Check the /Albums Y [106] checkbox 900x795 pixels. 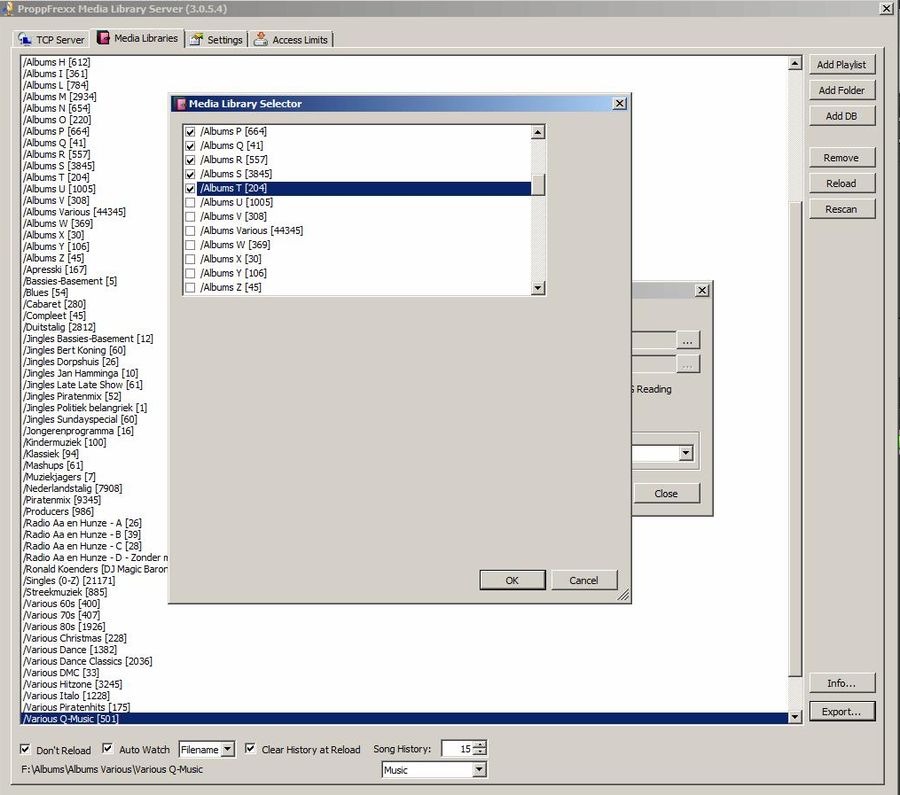pyautogui.click(x=191, y=274)
